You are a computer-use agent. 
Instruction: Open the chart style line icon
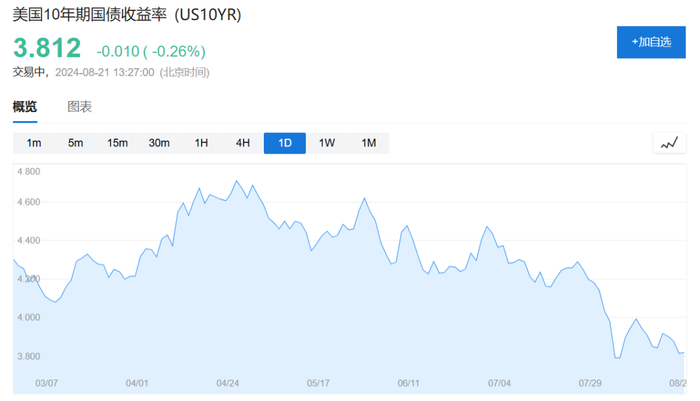coord(669,143)
